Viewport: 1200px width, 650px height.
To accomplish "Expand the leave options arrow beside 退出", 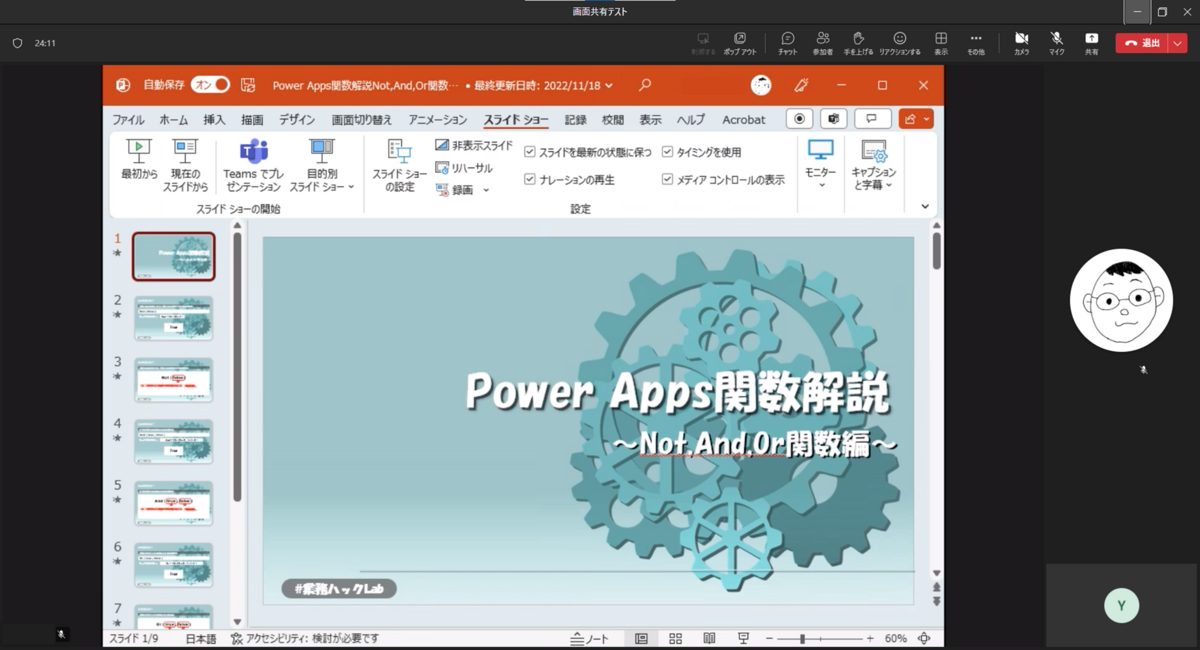I will [1177, 43].
